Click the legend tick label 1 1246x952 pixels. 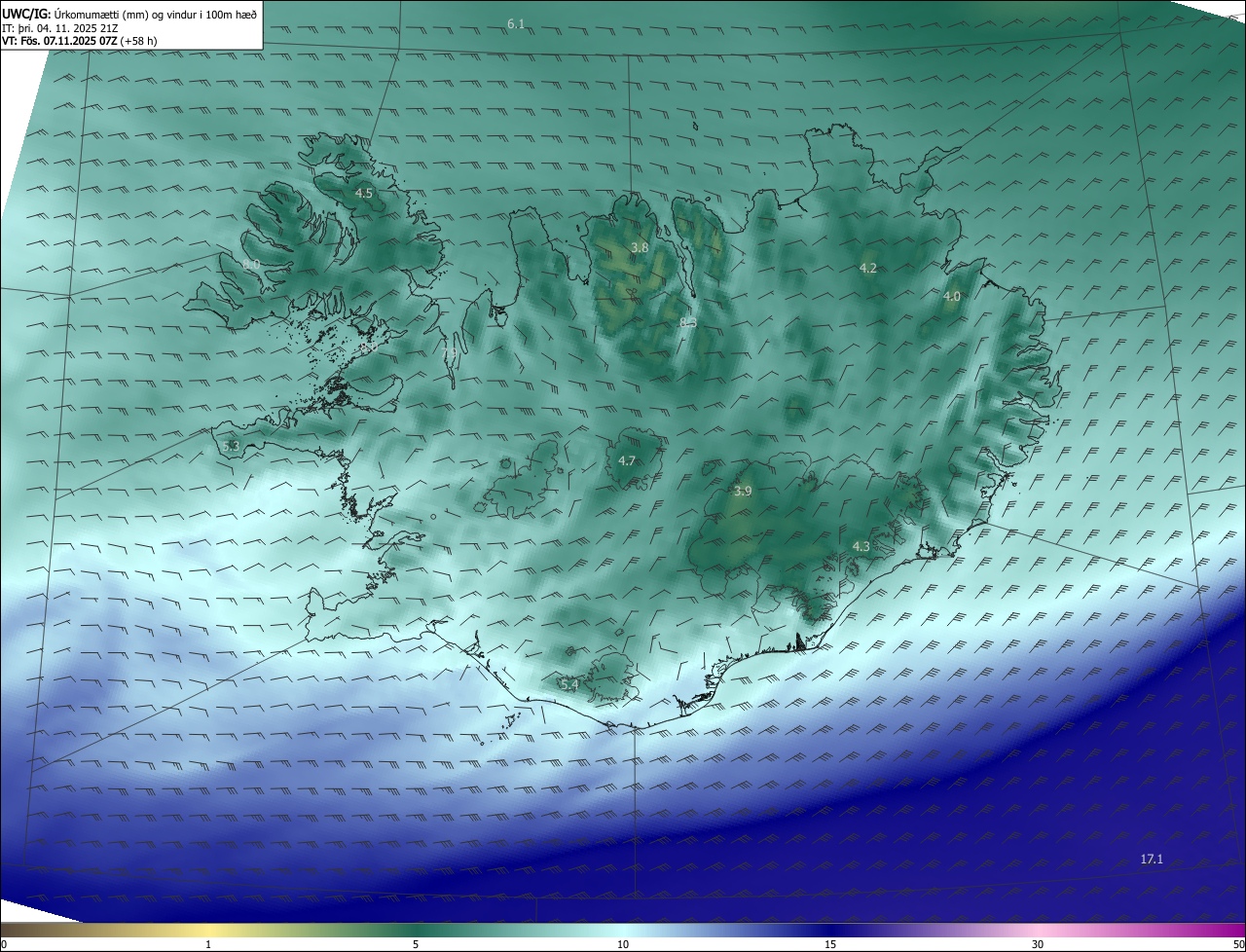point(208,944)
